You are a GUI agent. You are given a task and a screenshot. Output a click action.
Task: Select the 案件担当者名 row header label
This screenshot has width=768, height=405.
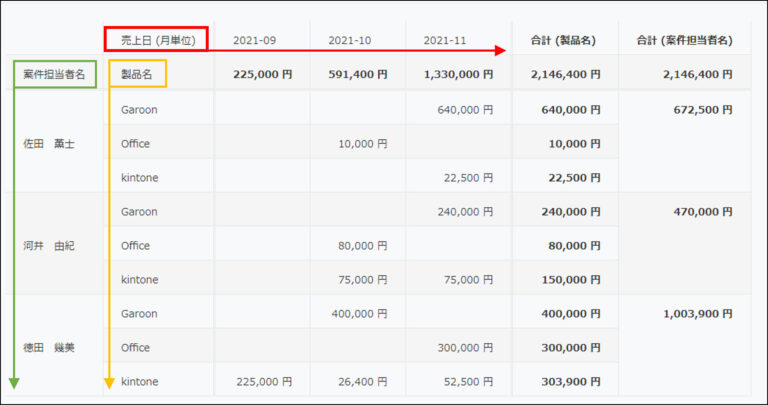pyautogui.click(x=54, y=74)
